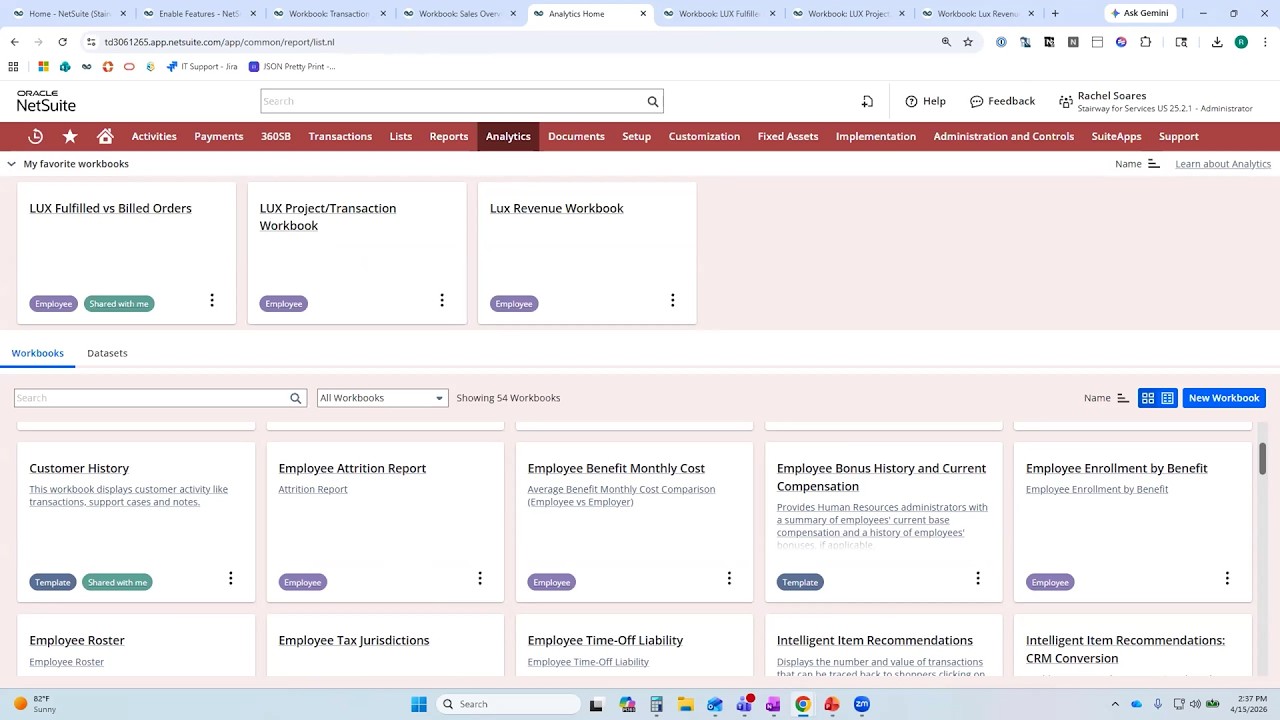The height and width of the screenshot is (720, 1280).
Task: Click the change role icon beside Rachel Soares
Action: coord(1066,102)
